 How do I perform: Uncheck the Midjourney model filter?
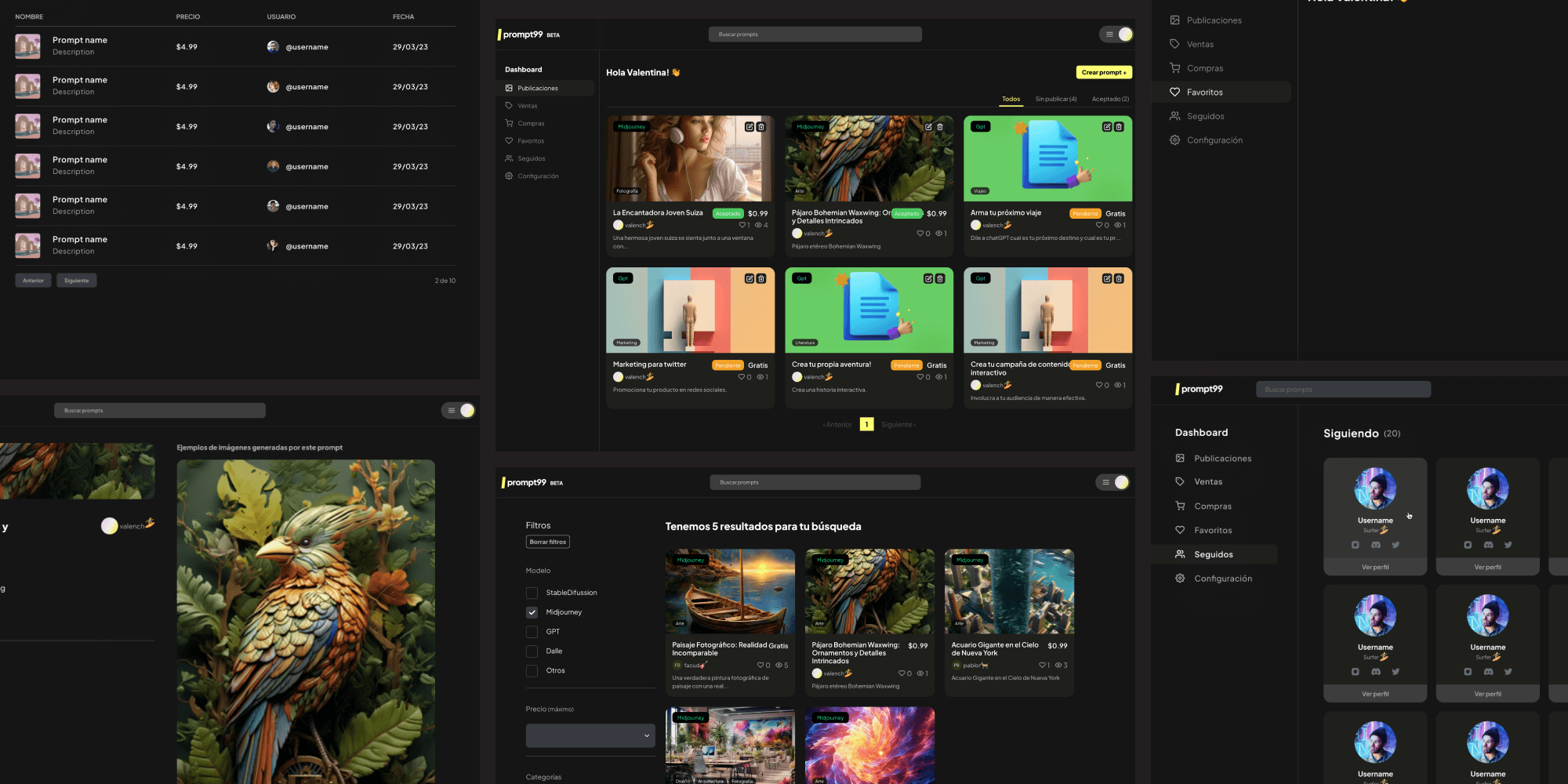tap(532, 612)
